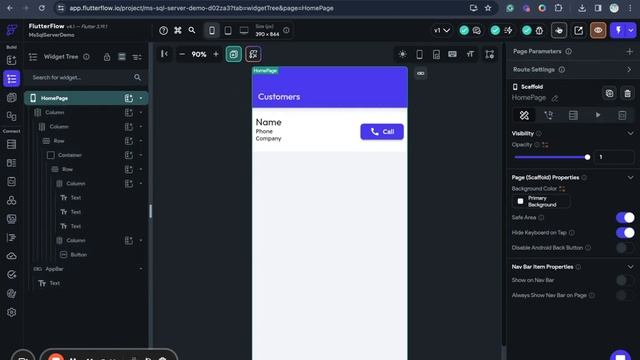
Task: Click the Customers app bar title
Action: (x=279, y=97)
